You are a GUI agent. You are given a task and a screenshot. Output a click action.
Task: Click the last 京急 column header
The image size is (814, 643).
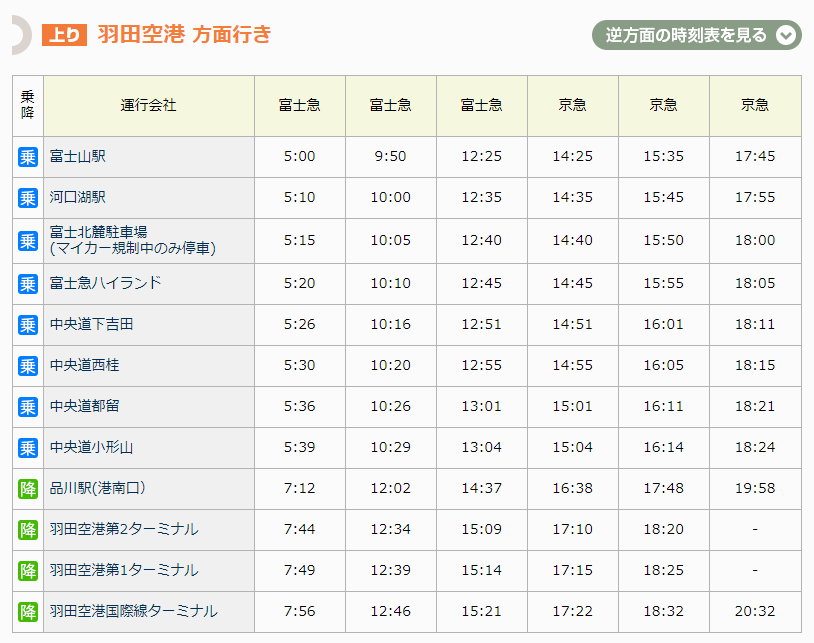point(755,105)
